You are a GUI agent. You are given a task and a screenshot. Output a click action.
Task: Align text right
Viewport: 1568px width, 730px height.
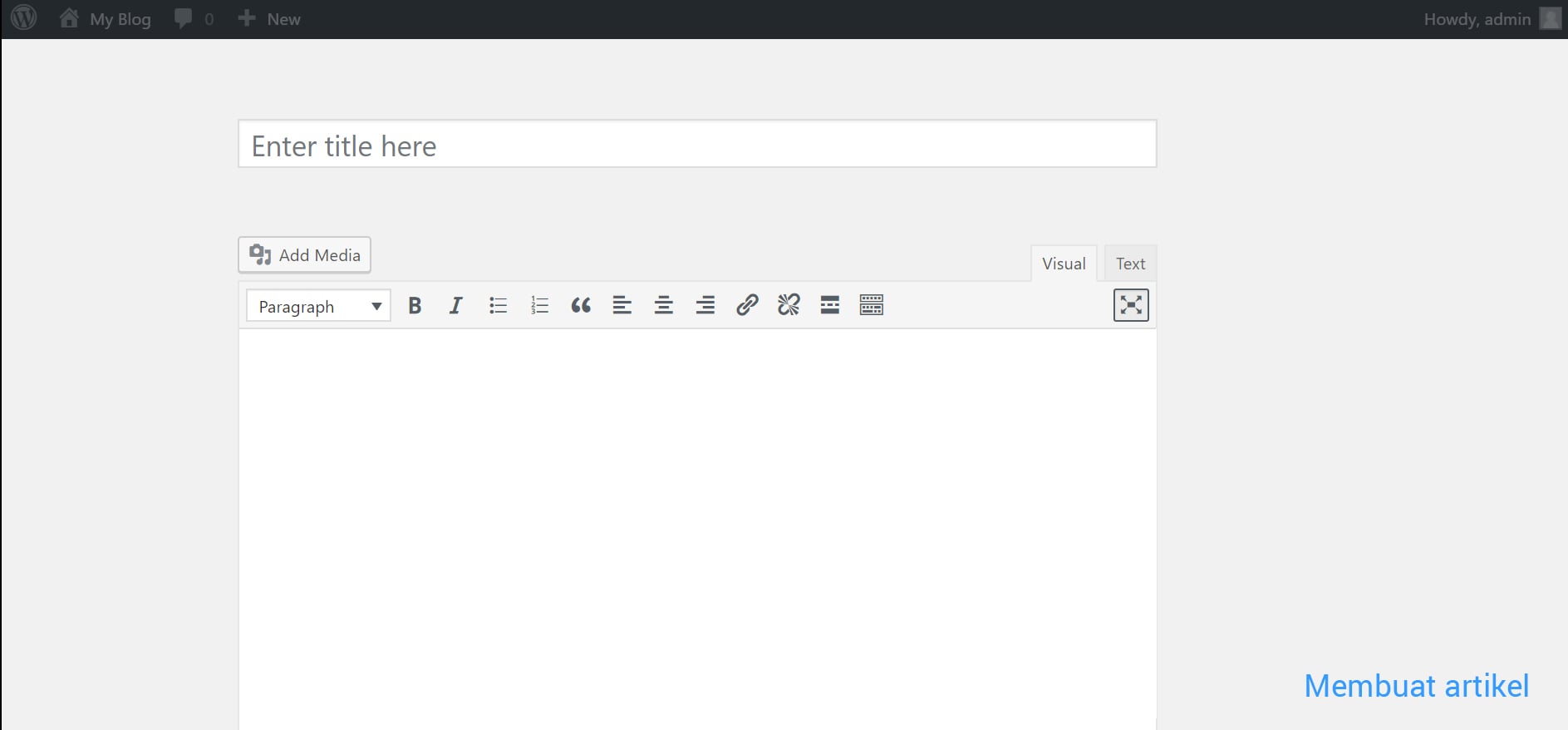click(705, 306)
